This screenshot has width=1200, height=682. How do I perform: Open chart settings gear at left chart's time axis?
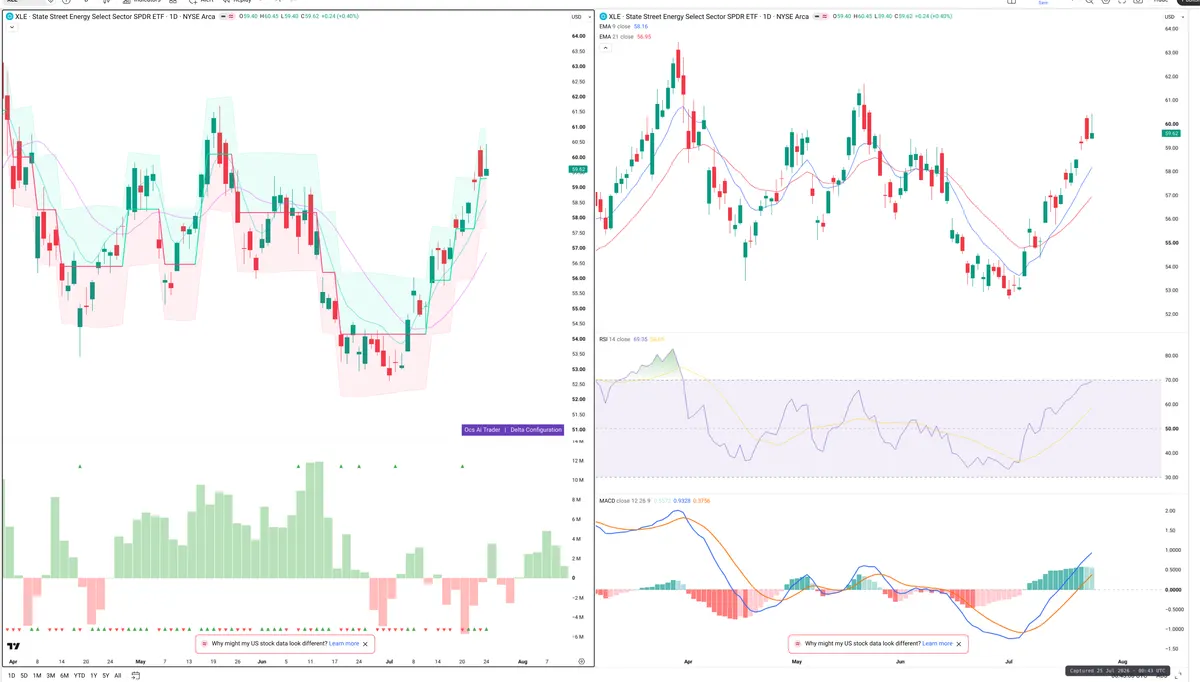pyautogui.click(x=582, y=662)
